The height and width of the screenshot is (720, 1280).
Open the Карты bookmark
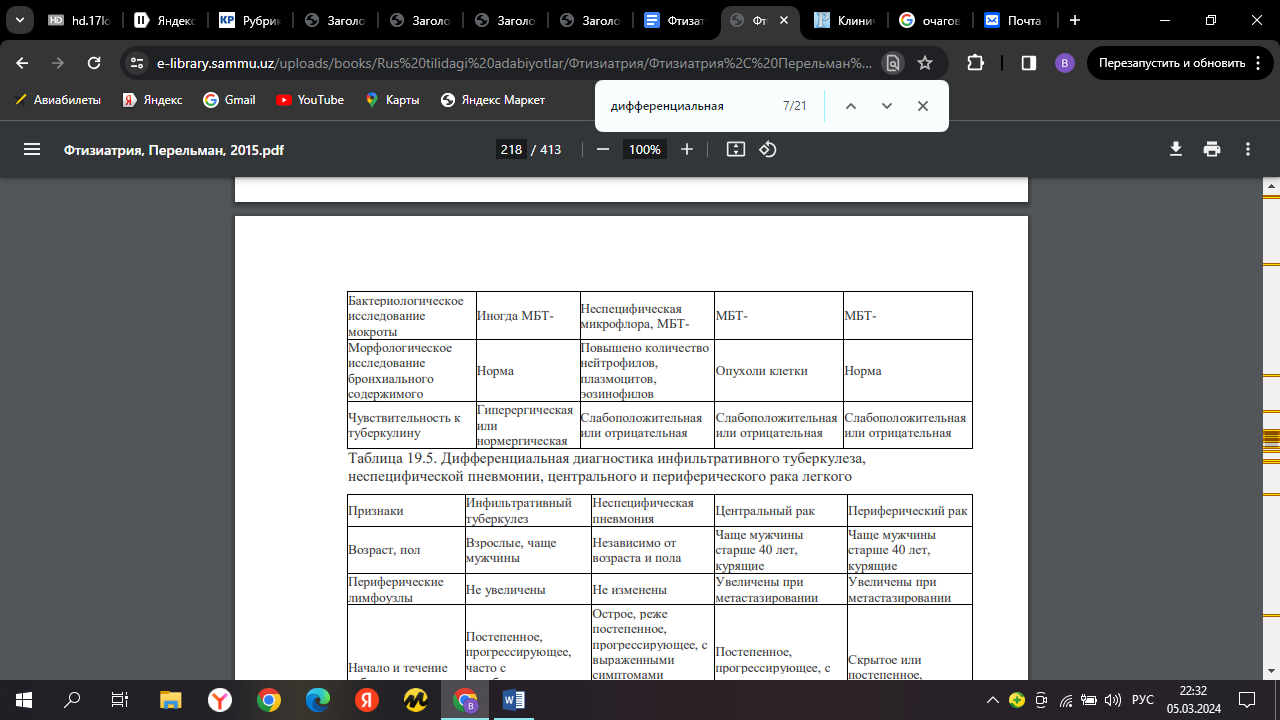(393, 100)
